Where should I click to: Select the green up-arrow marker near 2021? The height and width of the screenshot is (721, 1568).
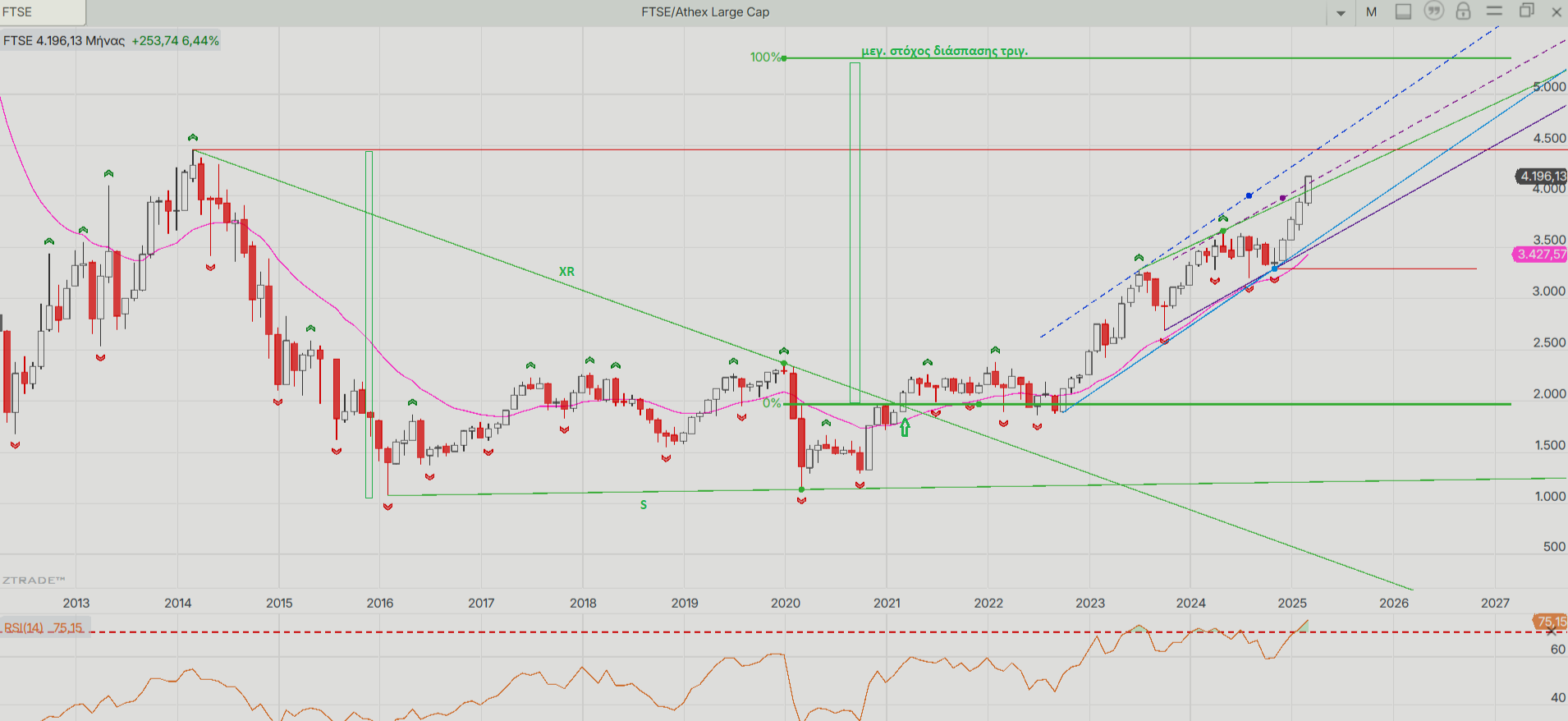[905, 427]
